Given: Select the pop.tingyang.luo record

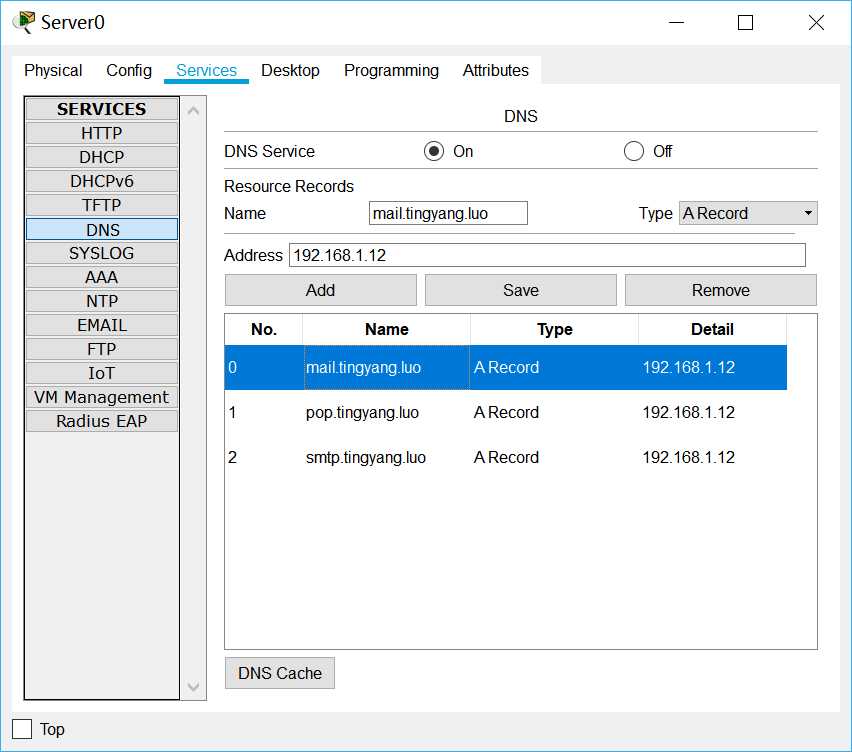Looking at the screenshot, I should point(506,412).
